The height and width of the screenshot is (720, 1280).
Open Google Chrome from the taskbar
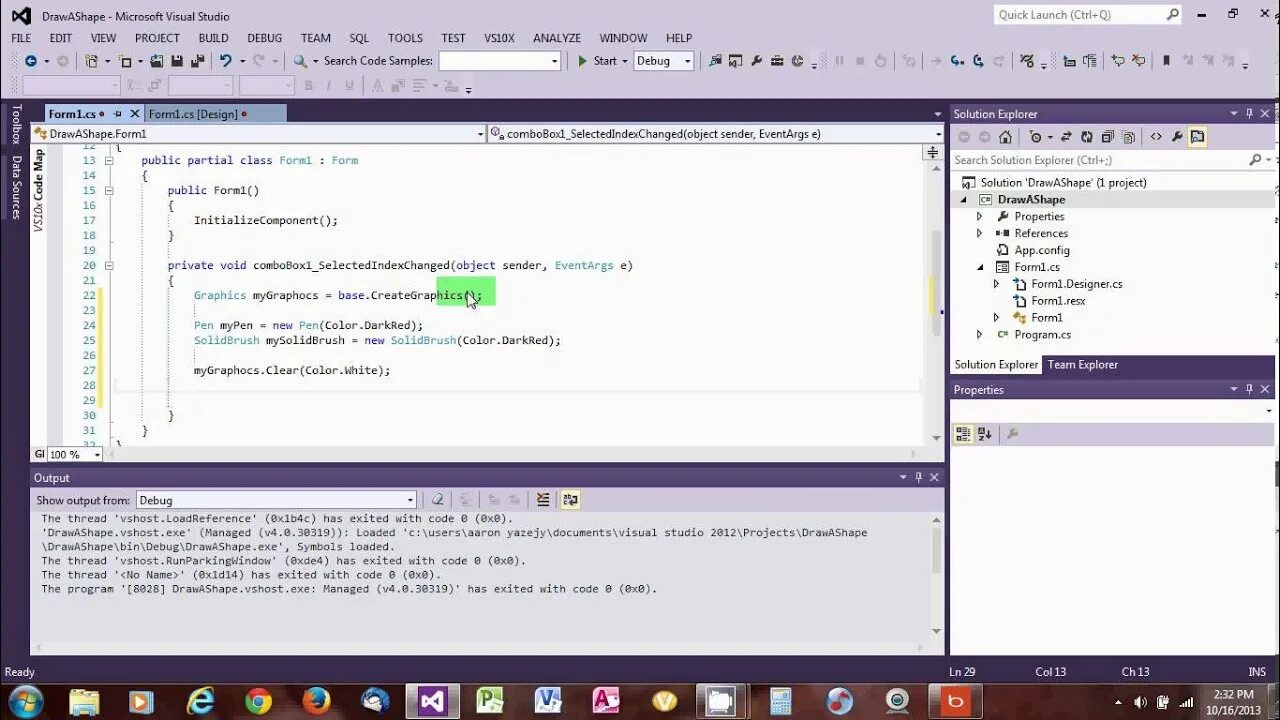click(x=258, y=701)
